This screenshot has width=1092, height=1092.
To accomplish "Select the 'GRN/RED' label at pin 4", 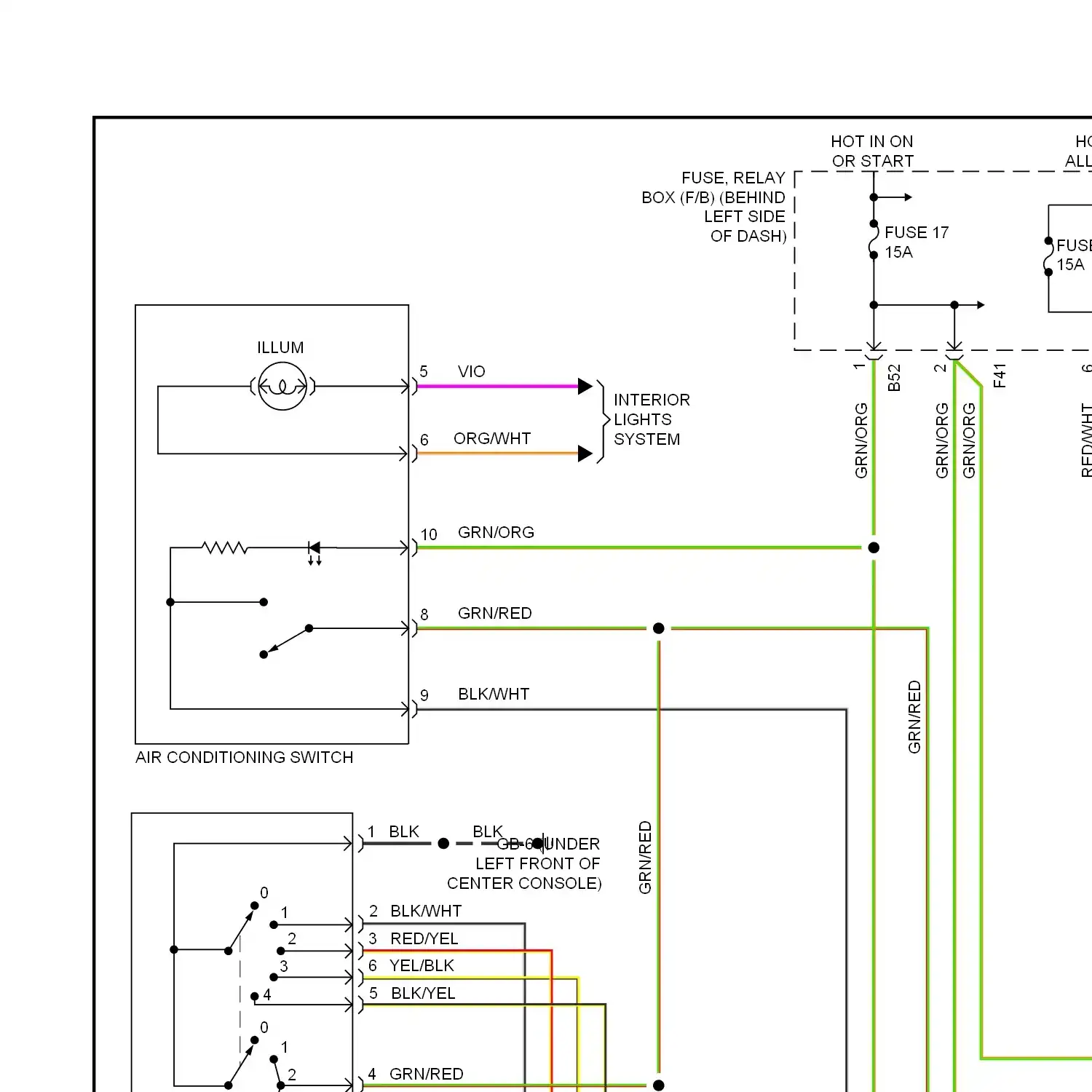I will point(426,1074).
